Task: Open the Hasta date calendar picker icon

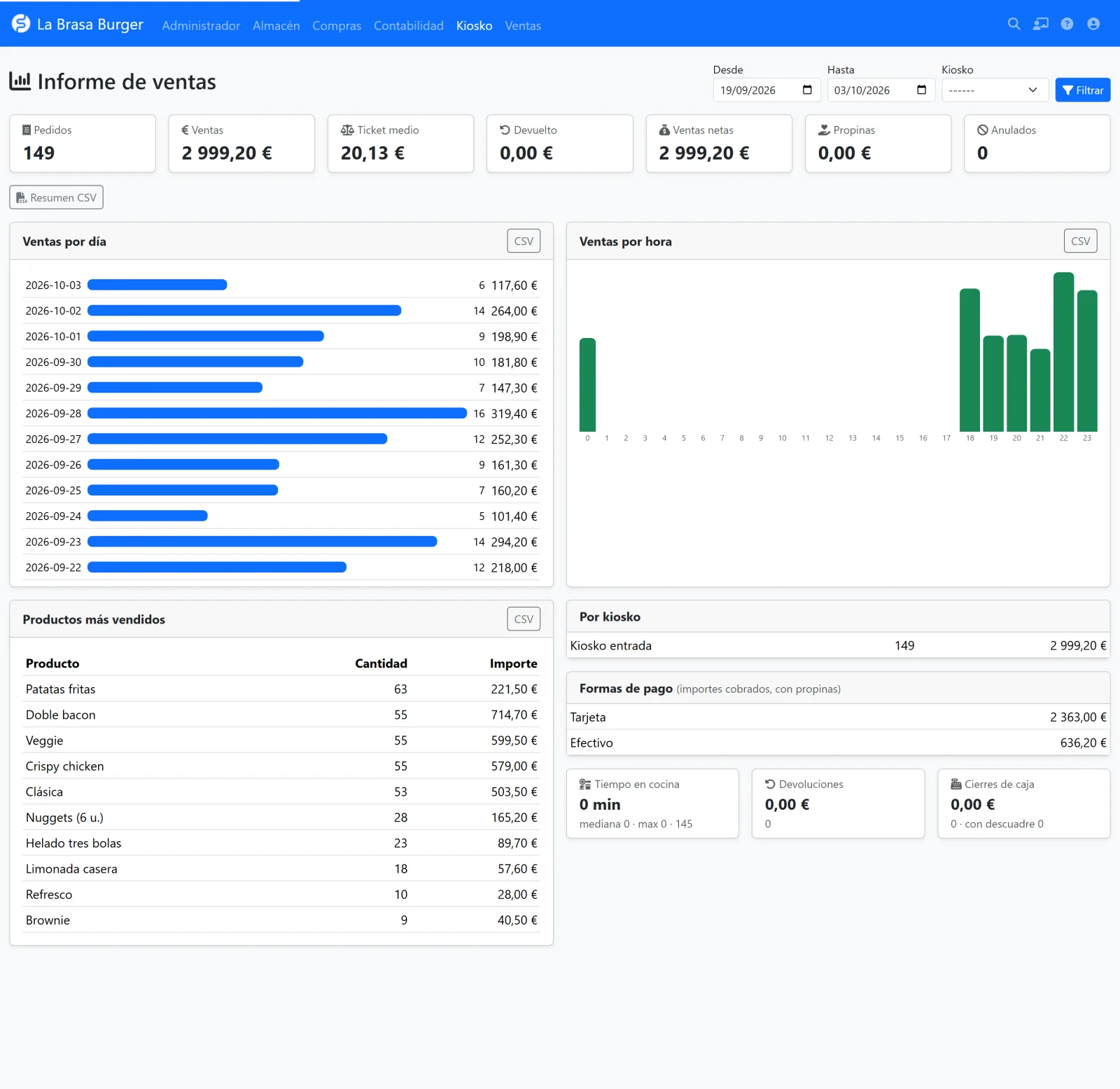Action: point(921,90)
